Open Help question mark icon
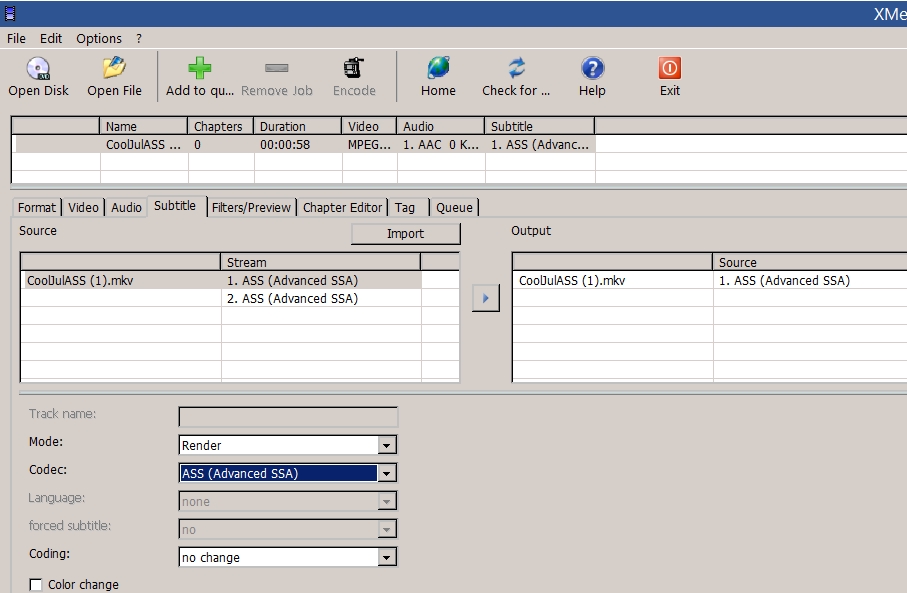This screenshot has width=907, height=593. [x=592, y=68]
